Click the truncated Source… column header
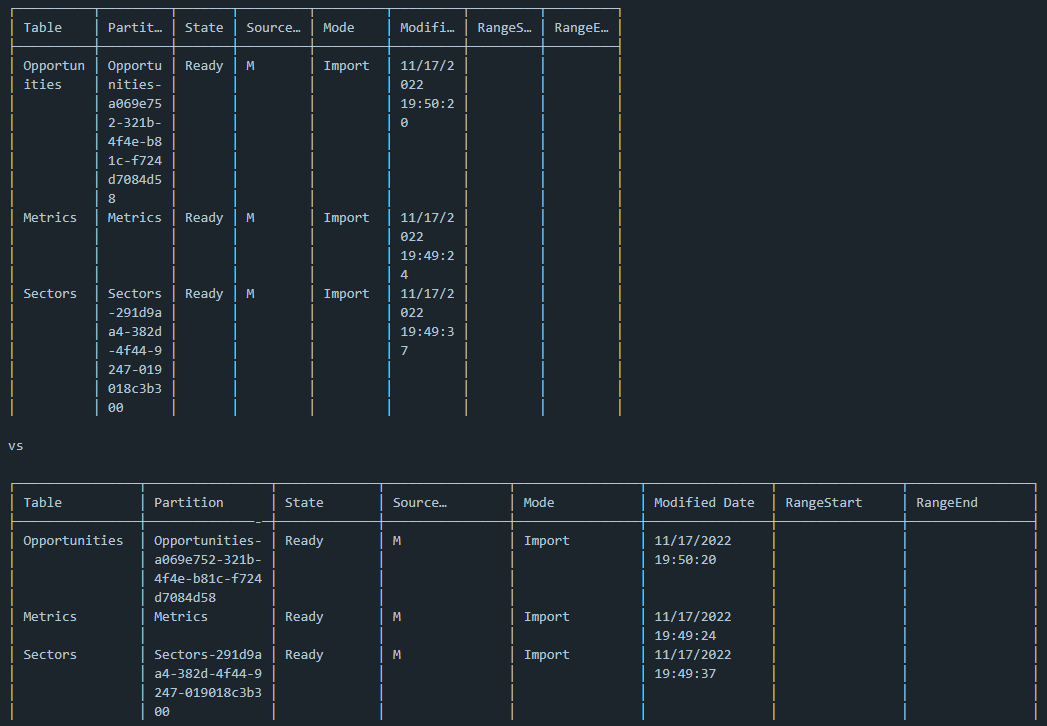Viewport: 1047px width, 726px height. coord(272,27)
